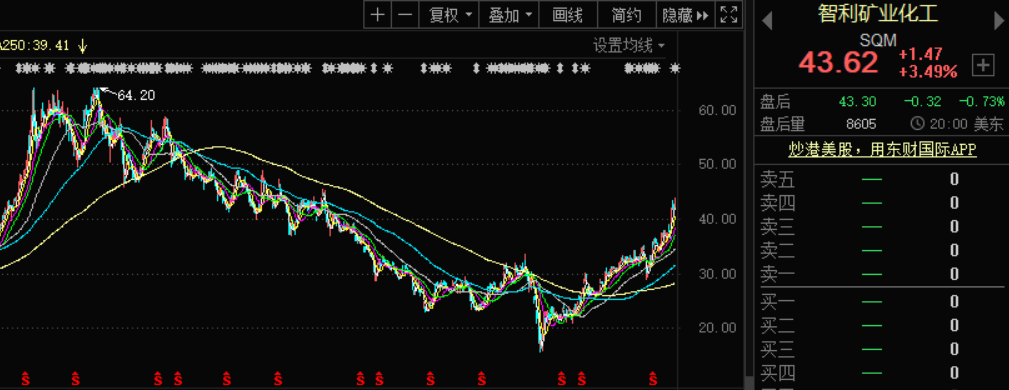The height and width of the screenshot is (390, 1009).
Task: Open the 叠加 overlay dropdown
Action: 509,14
